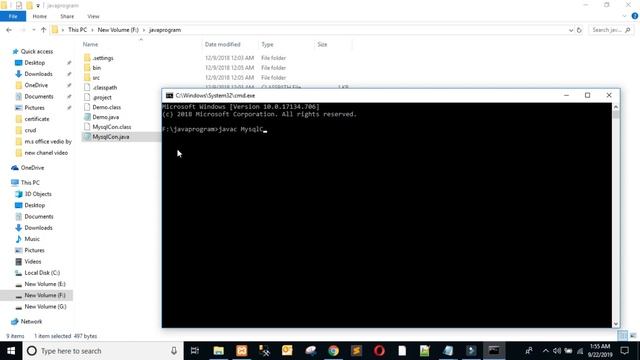Open the Action Center notifications

click(x=624, y=351)
